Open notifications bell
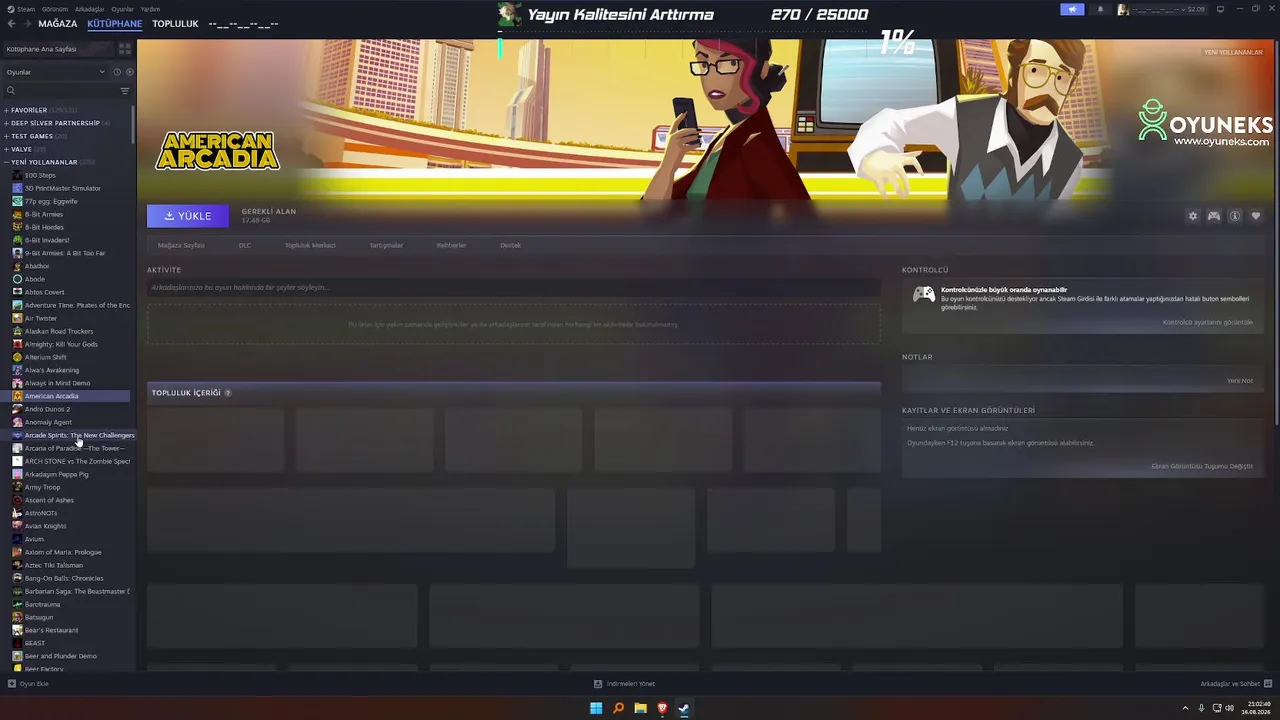The width and height of the screenshot is (1280, 720). pos(1100,9)
